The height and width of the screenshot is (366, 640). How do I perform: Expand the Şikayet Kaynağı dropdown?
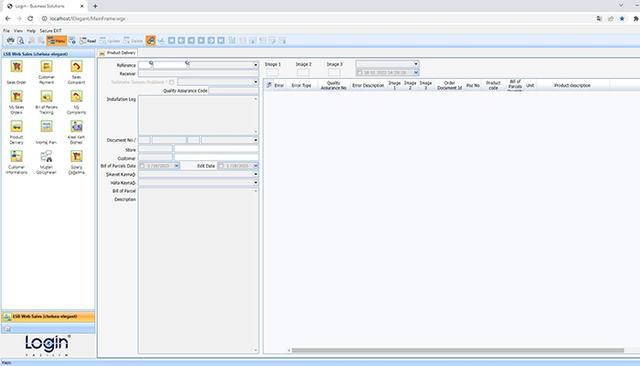pos(256,174)
